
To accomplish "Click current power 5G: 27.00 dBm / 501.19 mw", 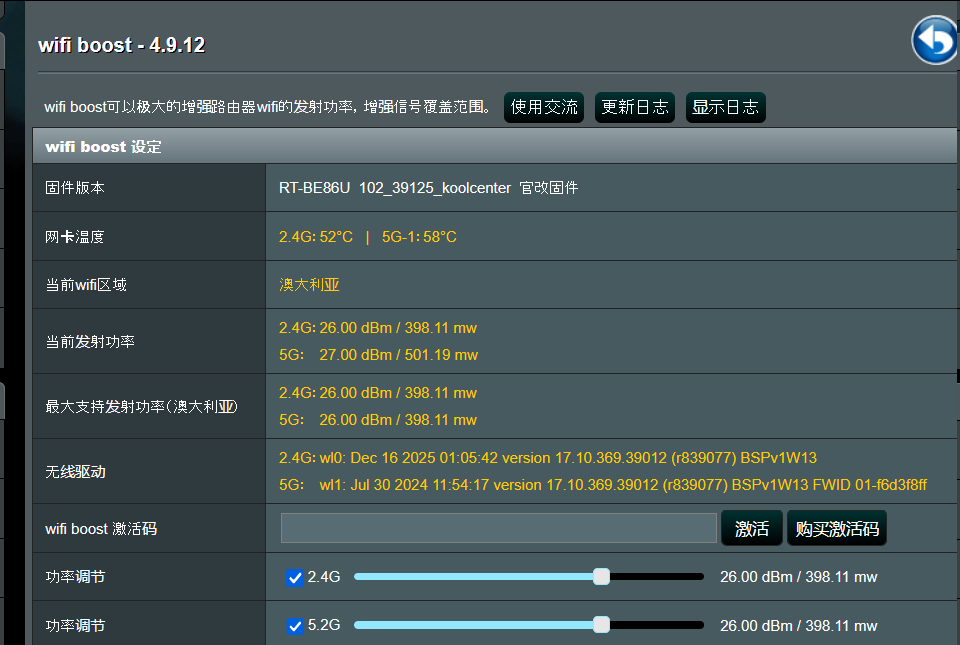I will [378, 355].
